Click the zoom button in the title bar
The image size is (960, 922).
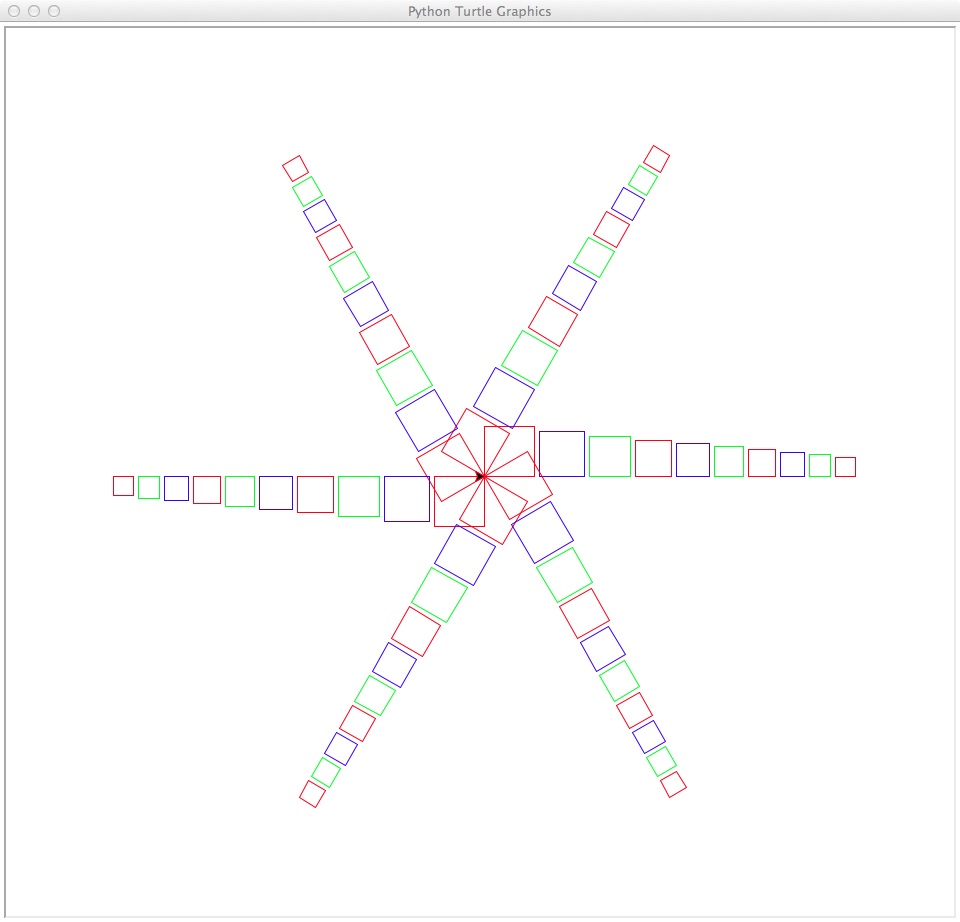click(54, 11)
